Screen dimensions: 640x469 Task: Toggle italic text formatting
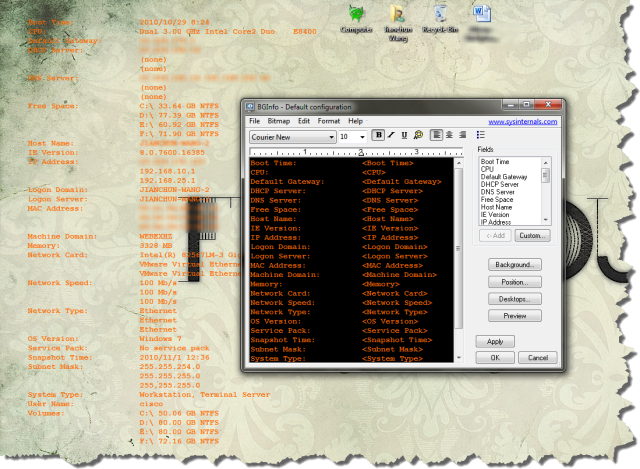tap(391, 136)
